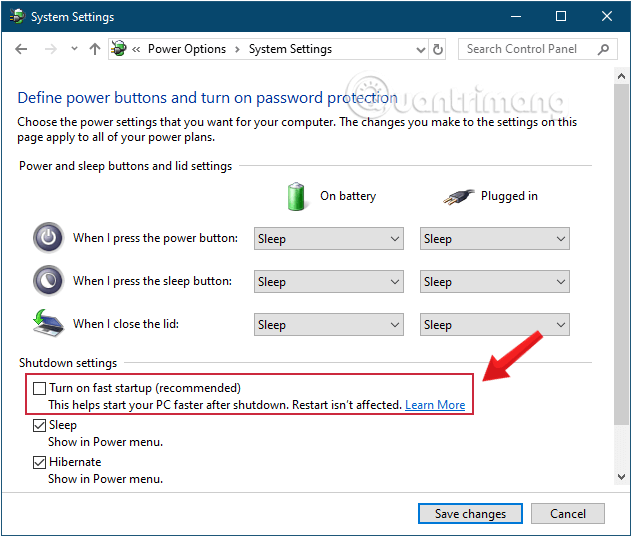Viewport: 632px width, 537px height.
Task: Click the 'Define power buttons' page title
Action: [x=208, y=98]
